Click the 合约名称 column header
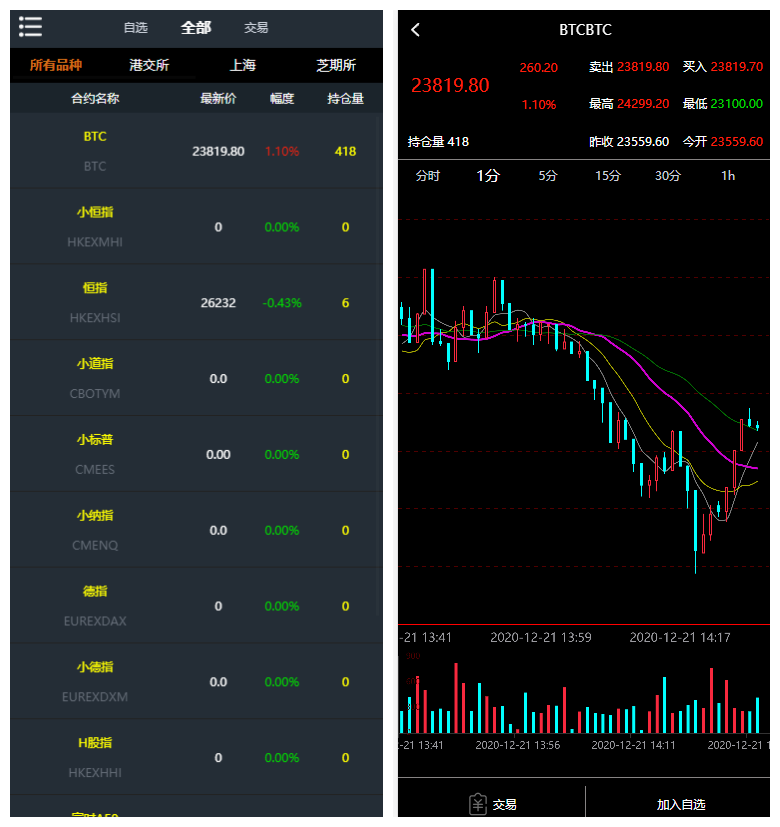This screenshot has width=780, height=827. pos(95,99)
